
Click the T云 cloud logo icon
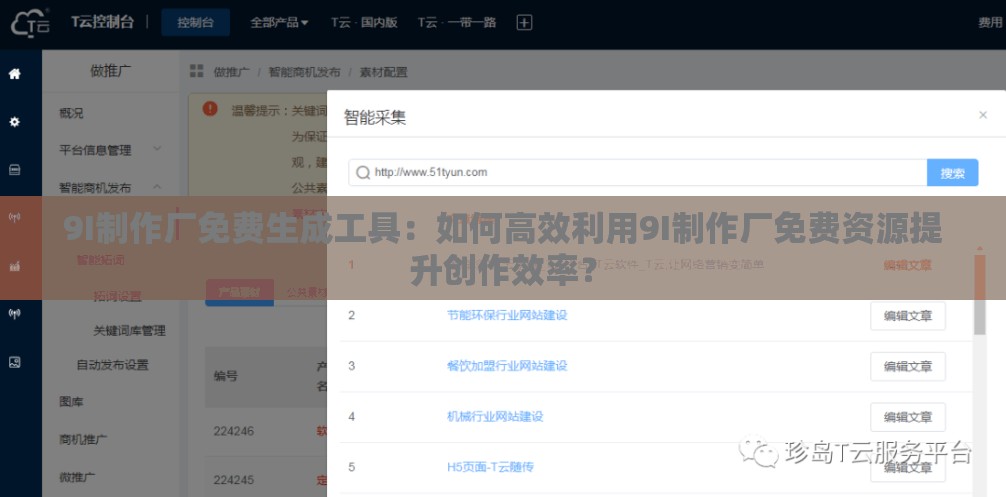click(30, 24)
